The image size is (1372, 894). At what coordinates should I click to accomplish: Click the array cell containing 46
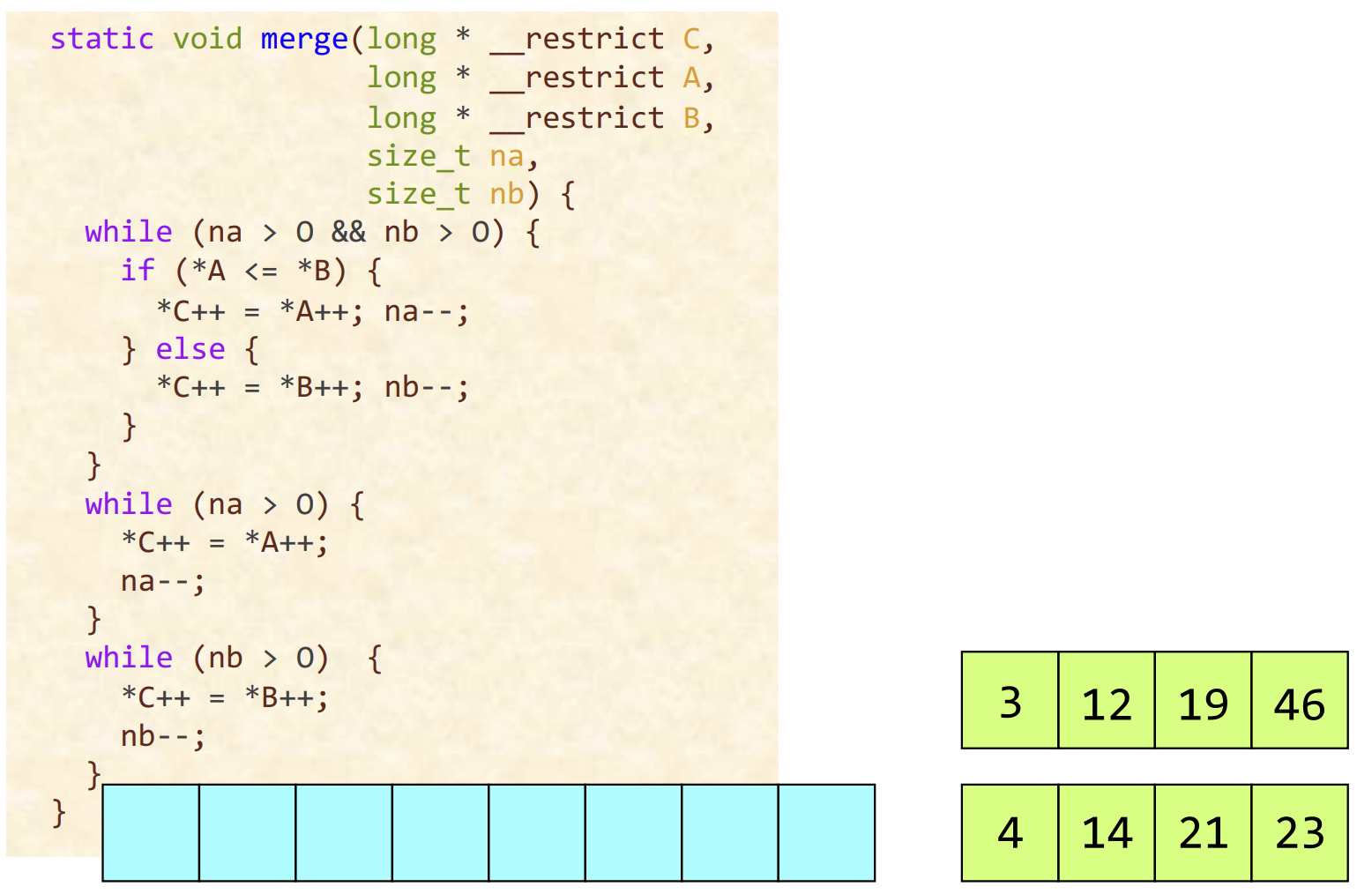(x=1300, y=700)
